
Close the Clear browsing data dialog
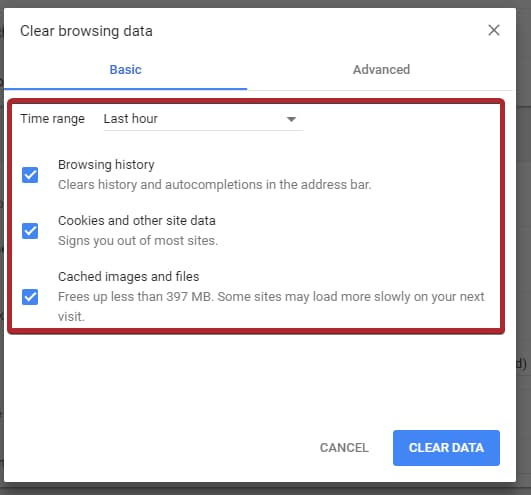(x=494, y=30)
